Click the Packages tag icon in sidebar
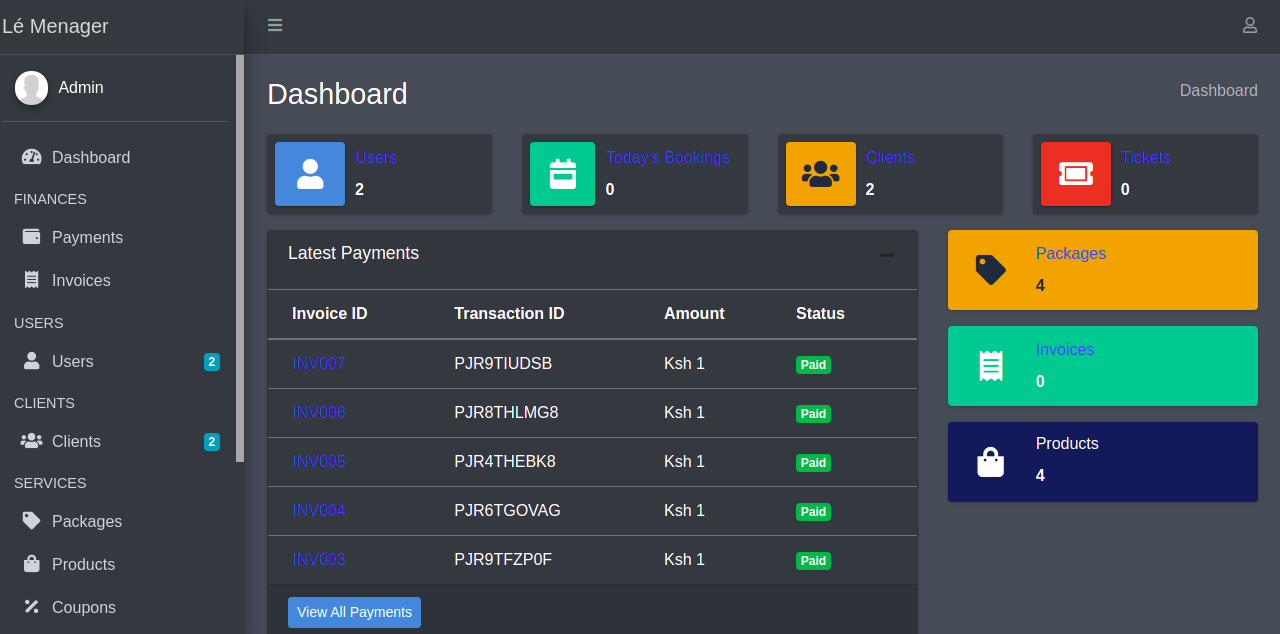The width and height of the screenshot is (1280, 634). (x=32, y=521)
